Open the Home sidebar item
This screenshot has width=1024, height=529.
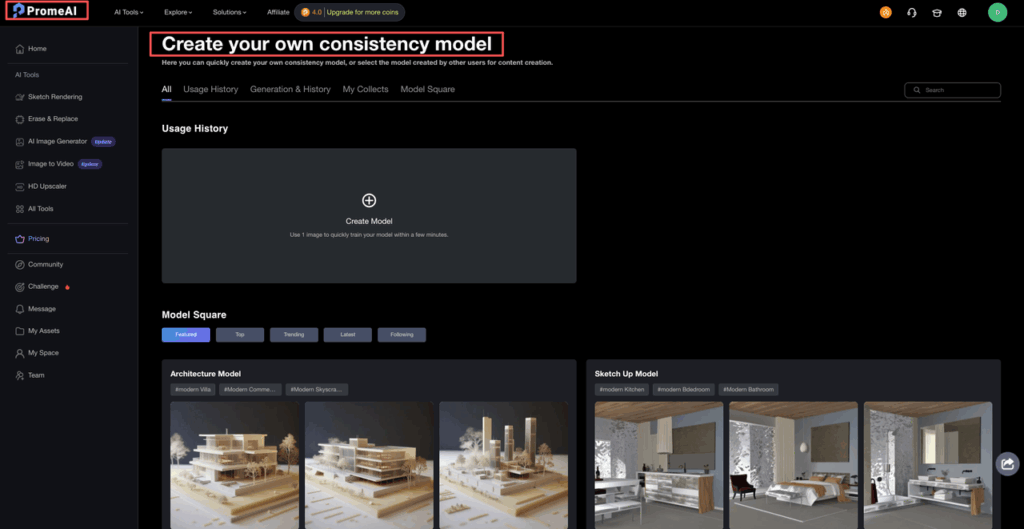(x=31, y=49)
